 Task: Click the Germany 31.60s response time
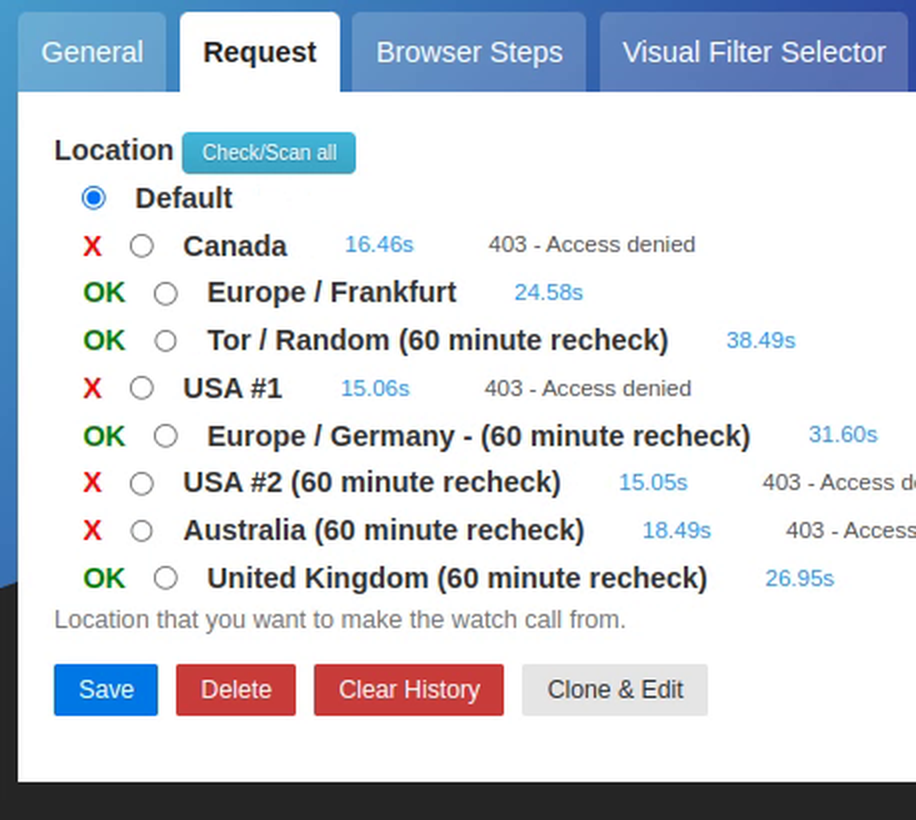[x=843, y=435]
